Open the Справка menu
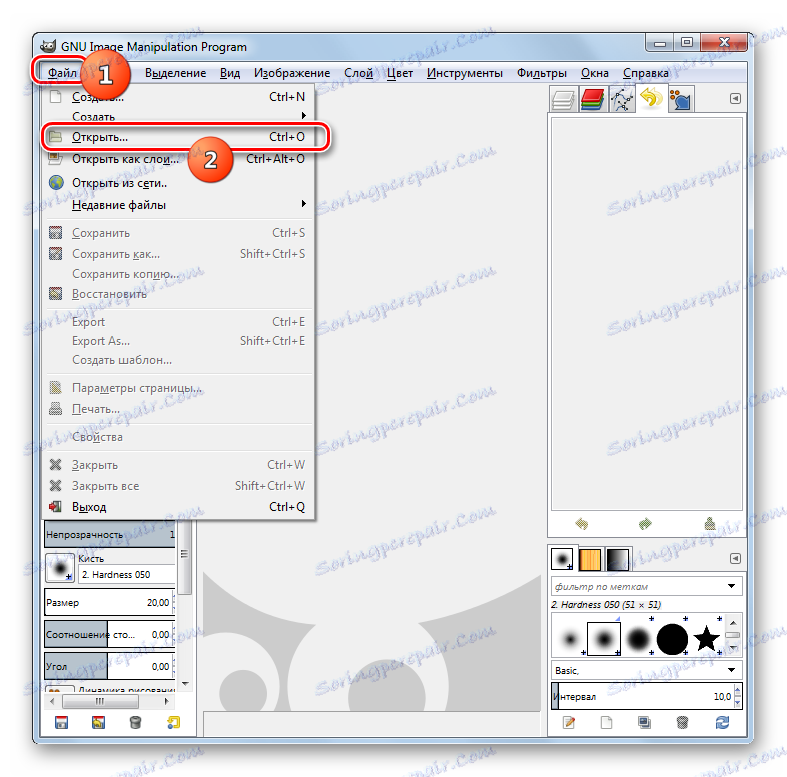The height and width of the screenshot is (777, 787). point(645,73)
